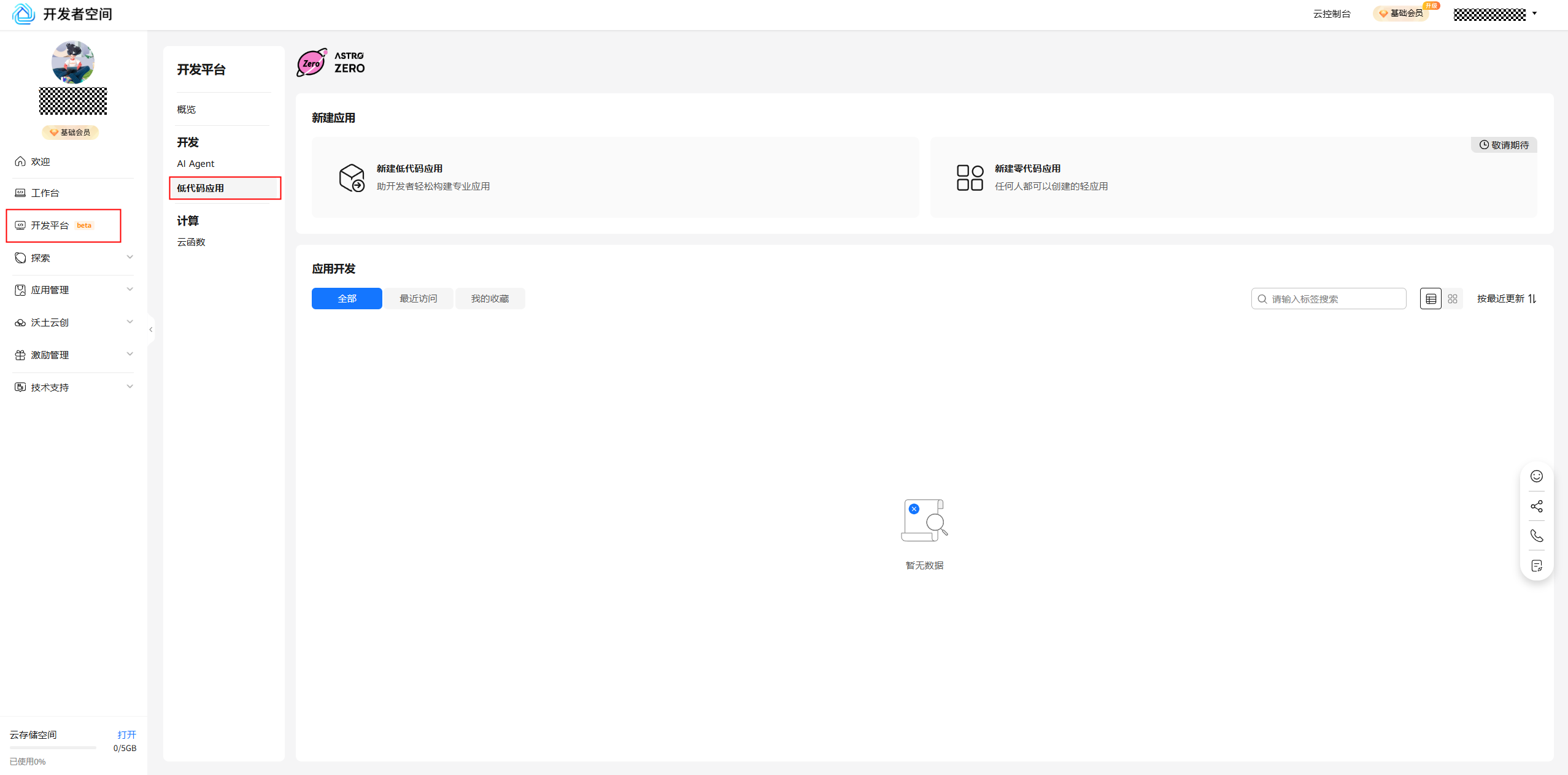Click the zero-code app grid icon
The height and width of the screenshot is (775, 1568).
970,177
